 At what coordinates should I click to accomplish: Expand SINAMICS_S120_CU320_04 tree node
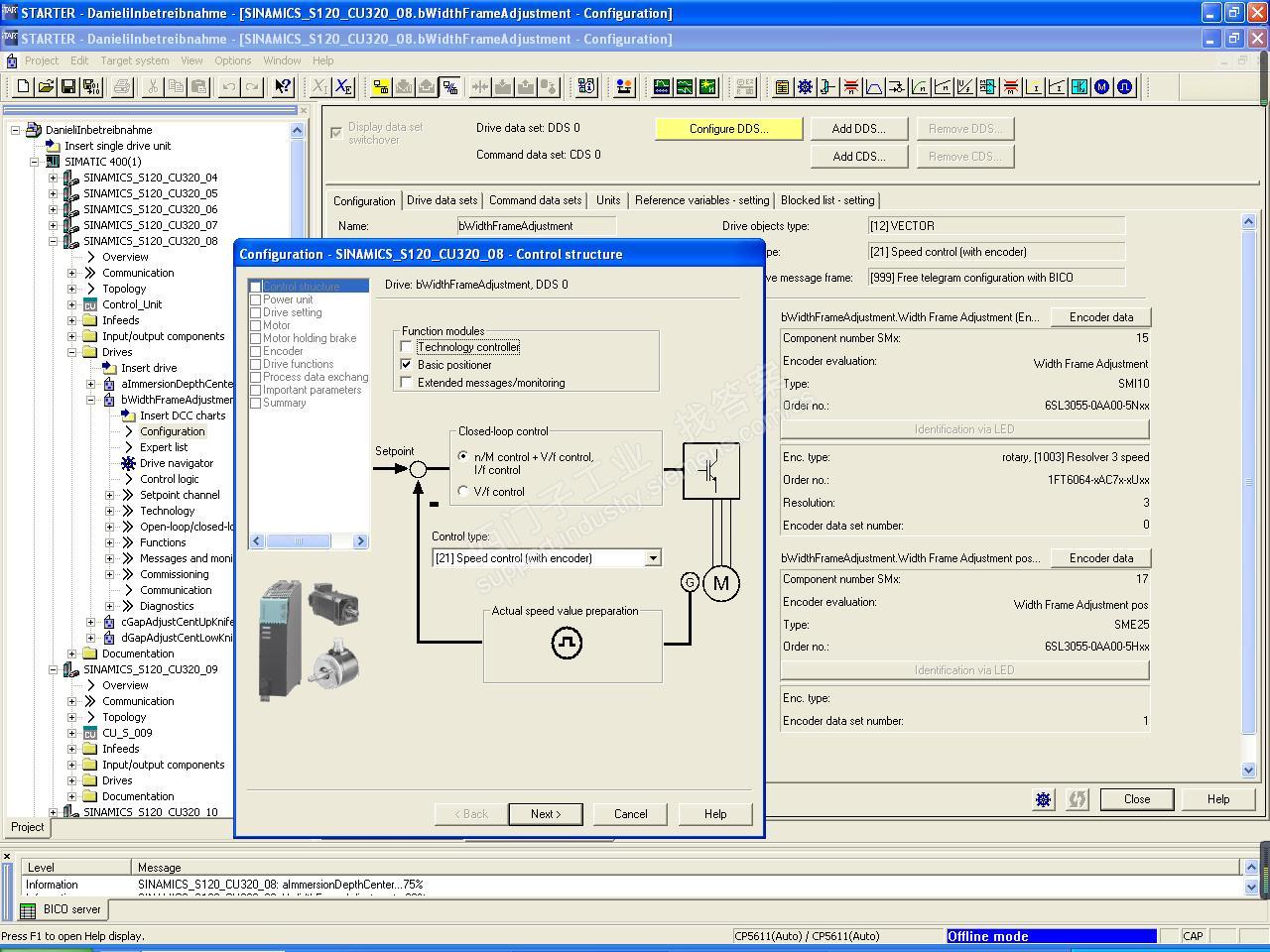pyautogui.click(x=54, y=178)
